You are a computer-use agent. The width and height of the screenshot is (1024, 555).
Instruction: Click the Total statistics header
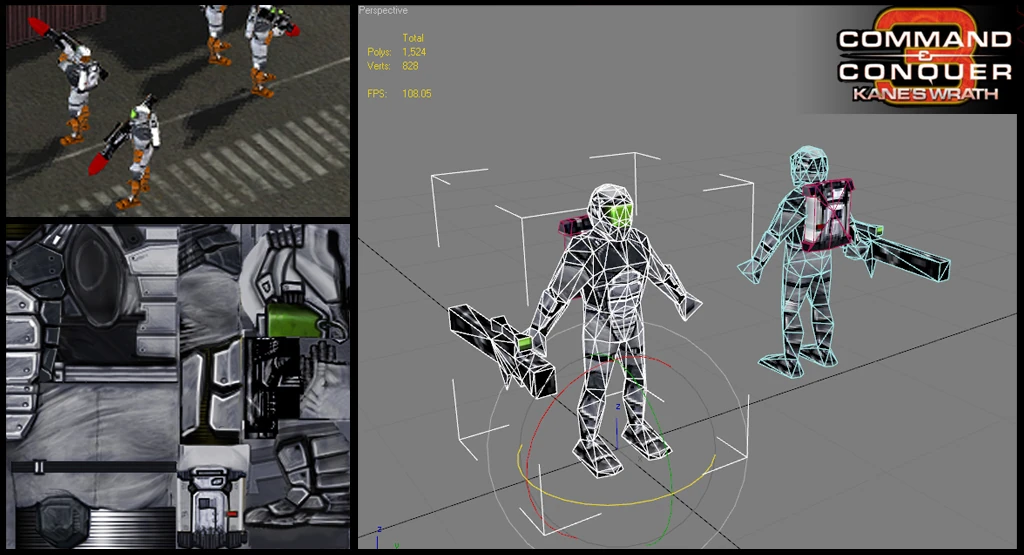(x=413, y=38)
